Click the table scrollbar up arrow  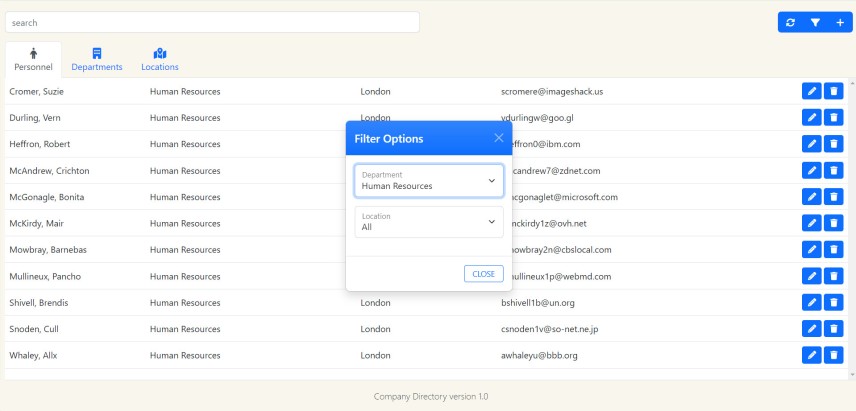[853, 83]
